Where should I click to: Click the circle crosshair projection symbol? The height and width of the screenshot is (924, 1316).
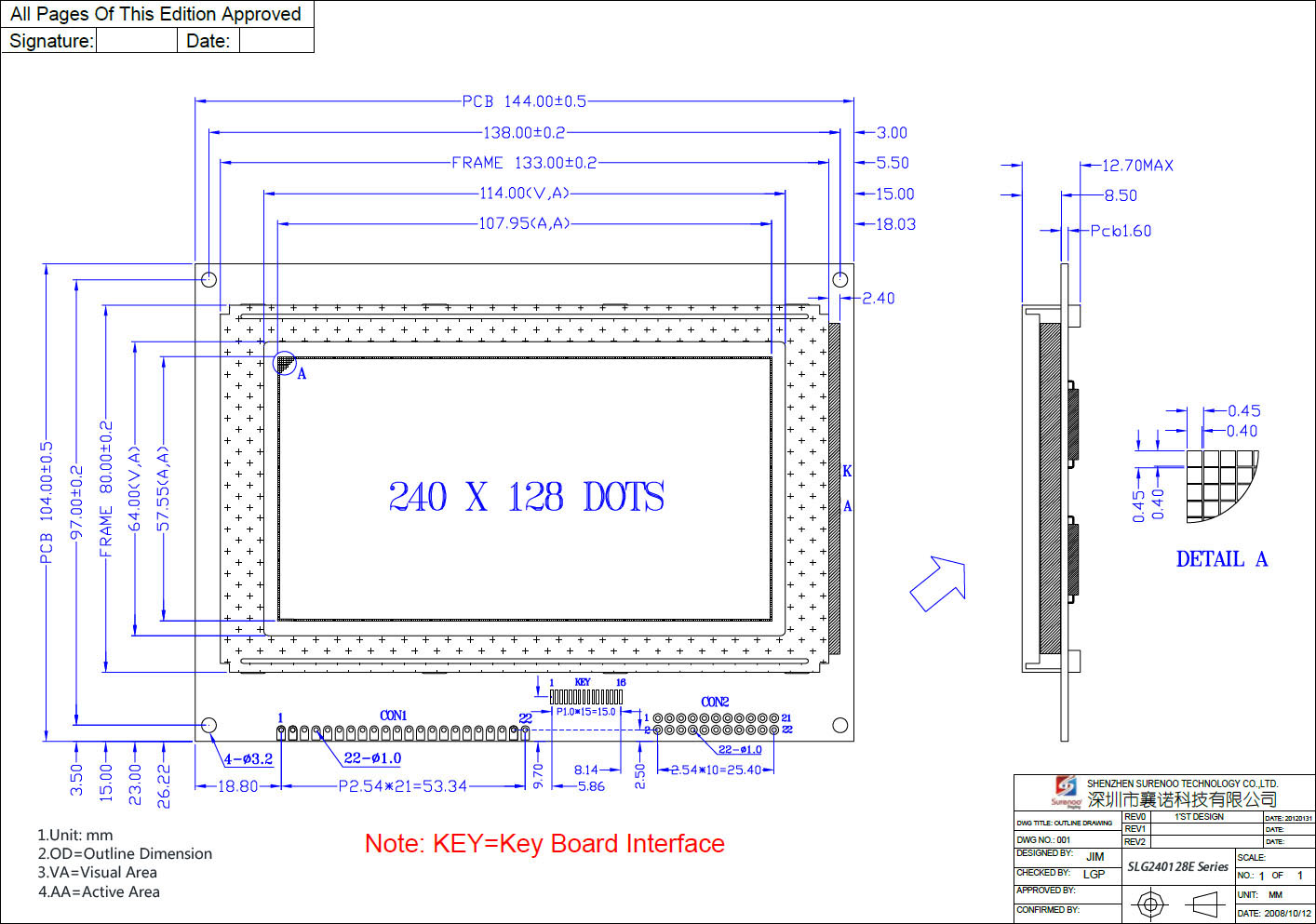1151,904
